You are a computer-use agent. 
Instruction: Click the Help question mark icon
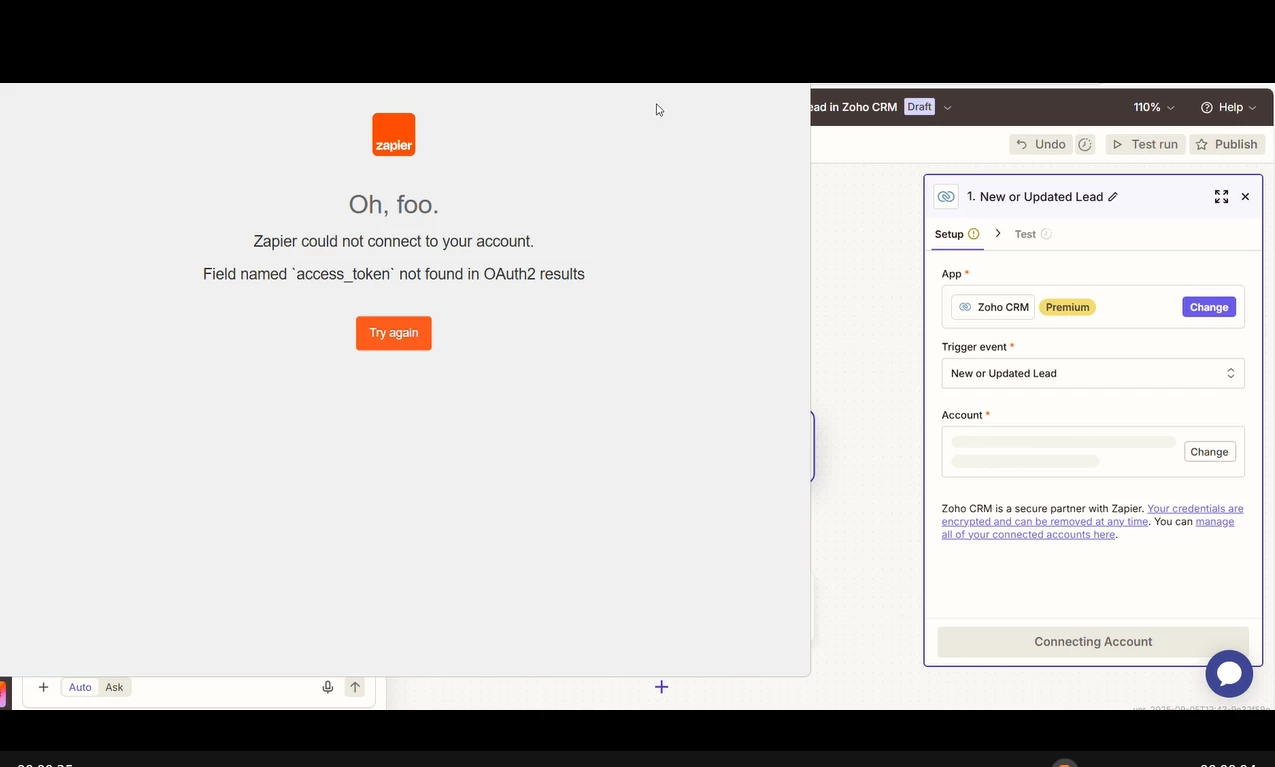(1207, 107)
